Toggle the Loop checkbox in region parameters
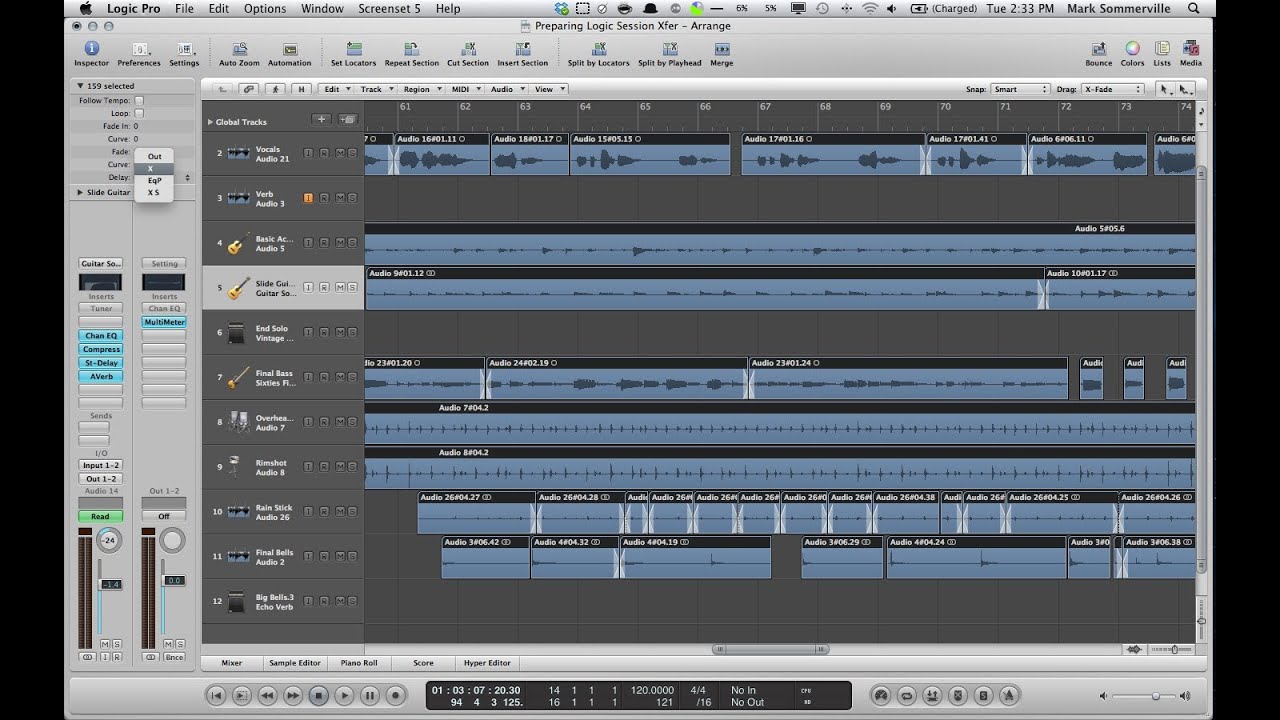This screenshot has height=720, width=1280. pyautogui.click(x=139, y=114)
